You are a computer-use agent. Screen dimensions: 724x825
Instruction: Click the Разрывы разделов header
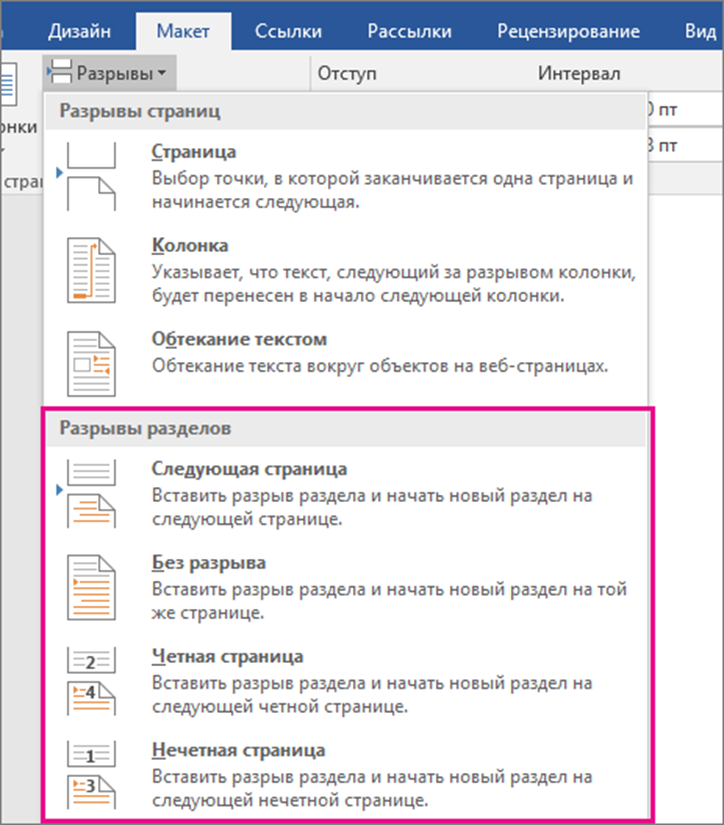(x=346, y=429)
